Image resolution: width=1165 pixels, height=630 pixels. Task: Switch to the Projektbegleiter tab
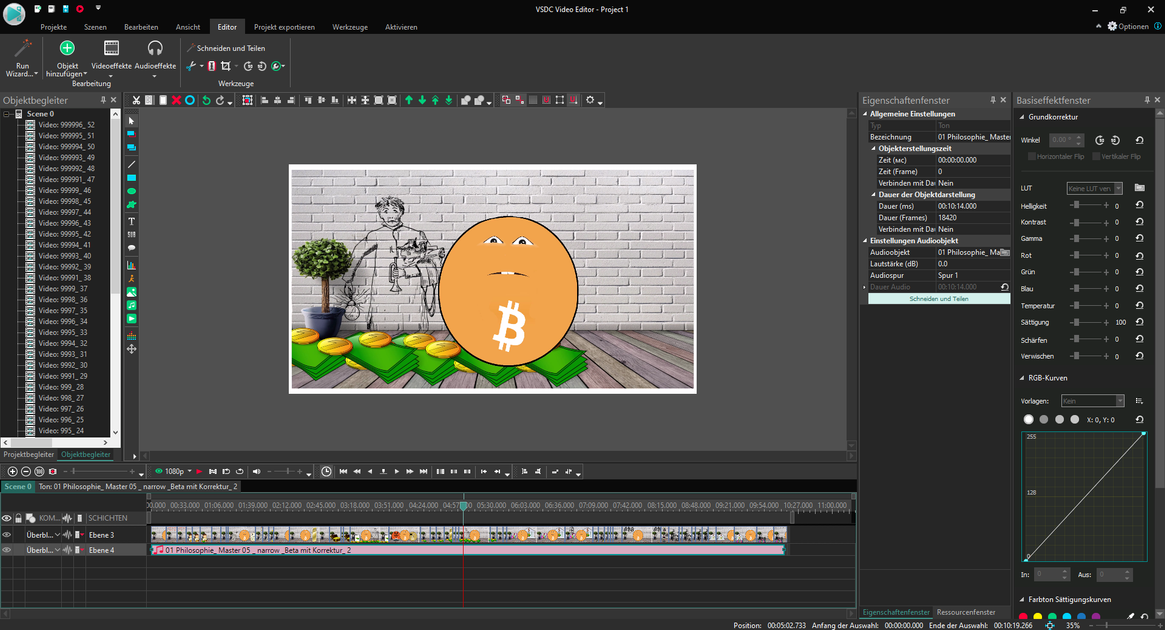pos(29,455)
